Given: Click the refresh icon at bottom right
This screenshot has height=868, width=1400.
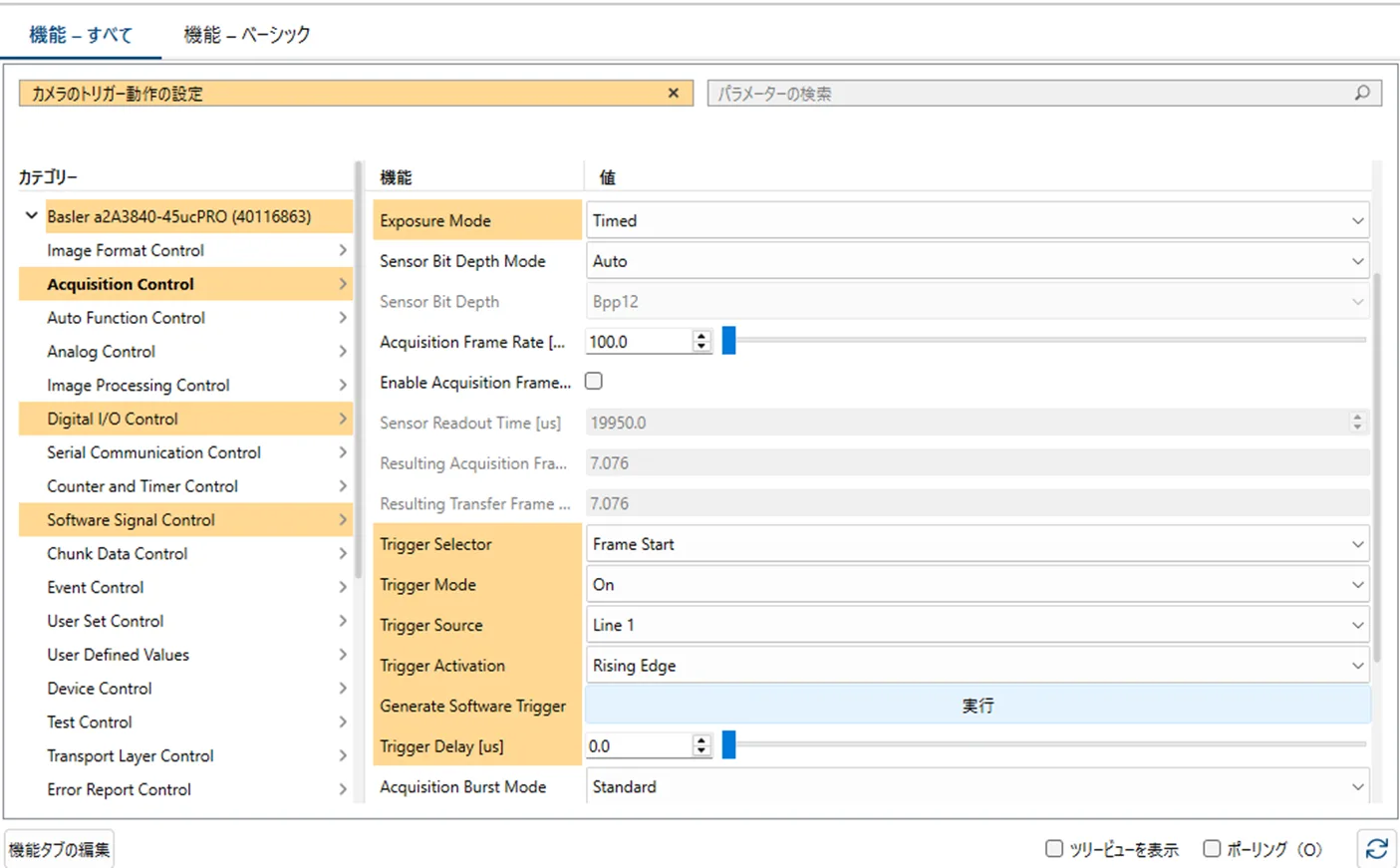Looking at the screenshot, I should pos(1377,848).
